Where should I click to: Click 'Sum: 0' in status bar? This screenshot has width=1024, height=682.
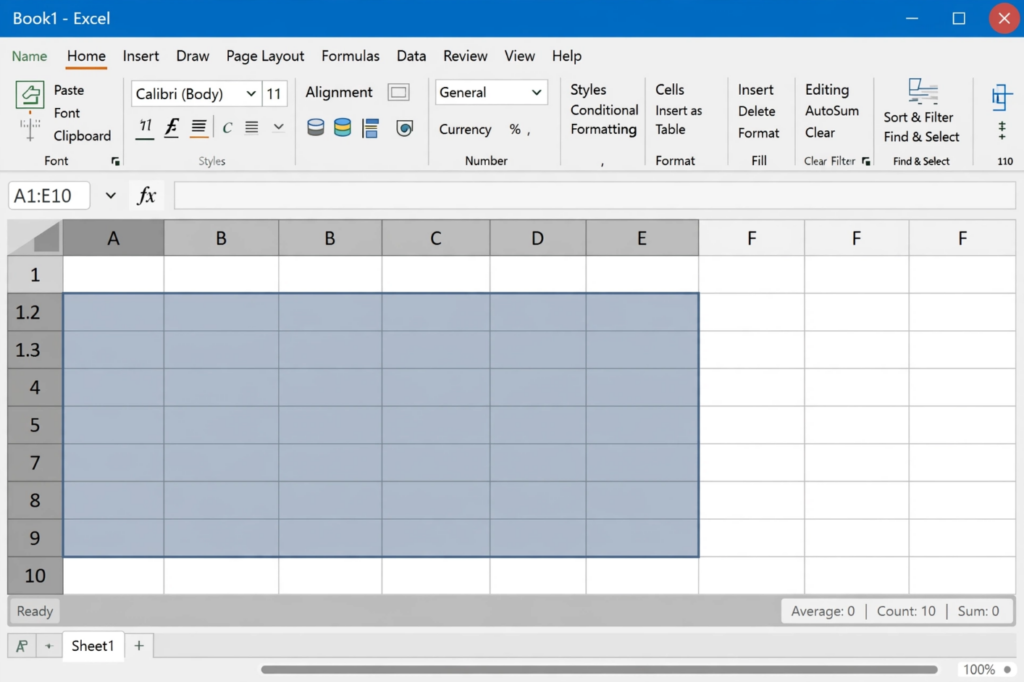point(978,611)
